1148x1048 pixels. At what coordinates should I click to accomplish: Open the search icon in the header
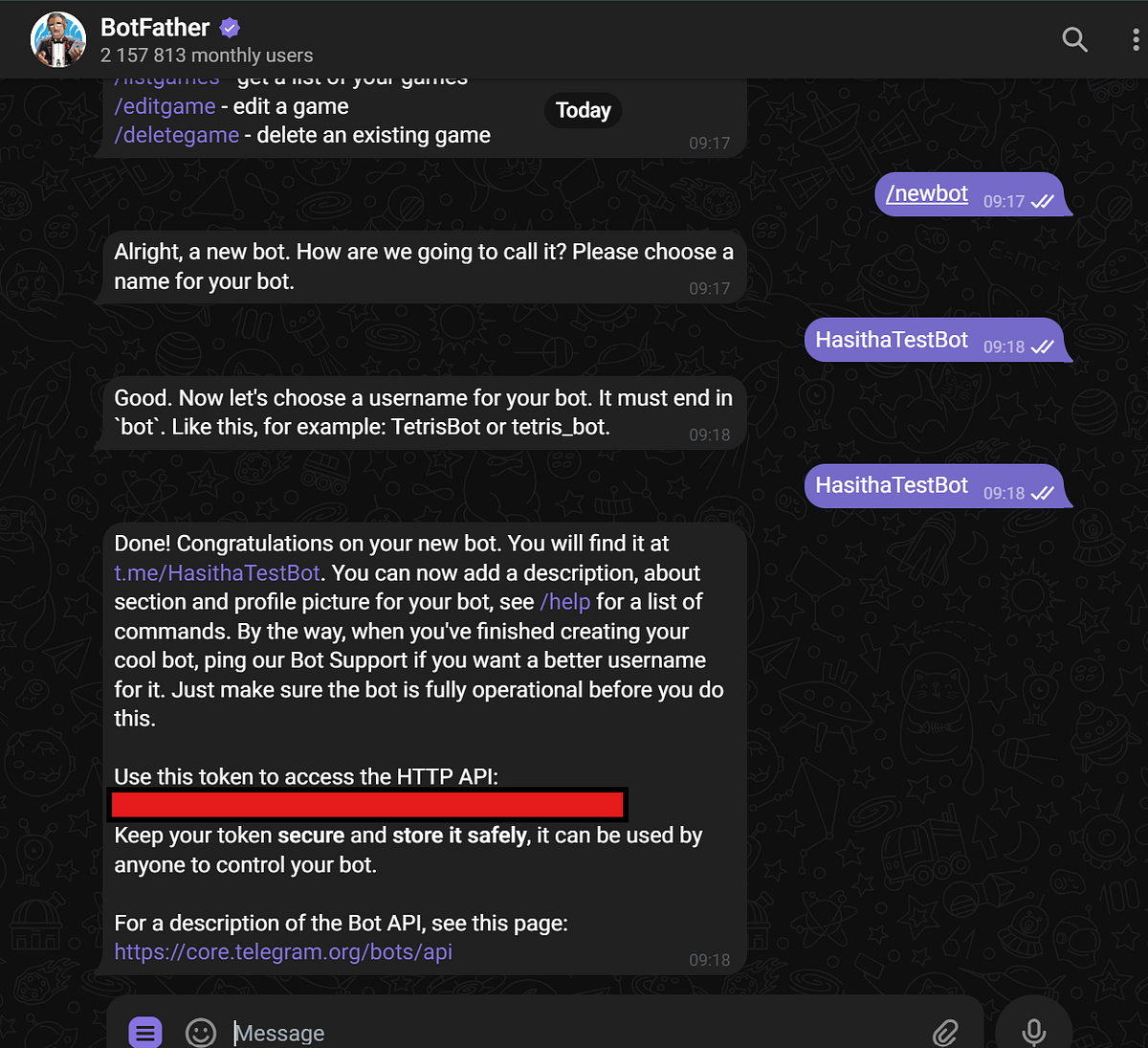(x=1074, y=39)
